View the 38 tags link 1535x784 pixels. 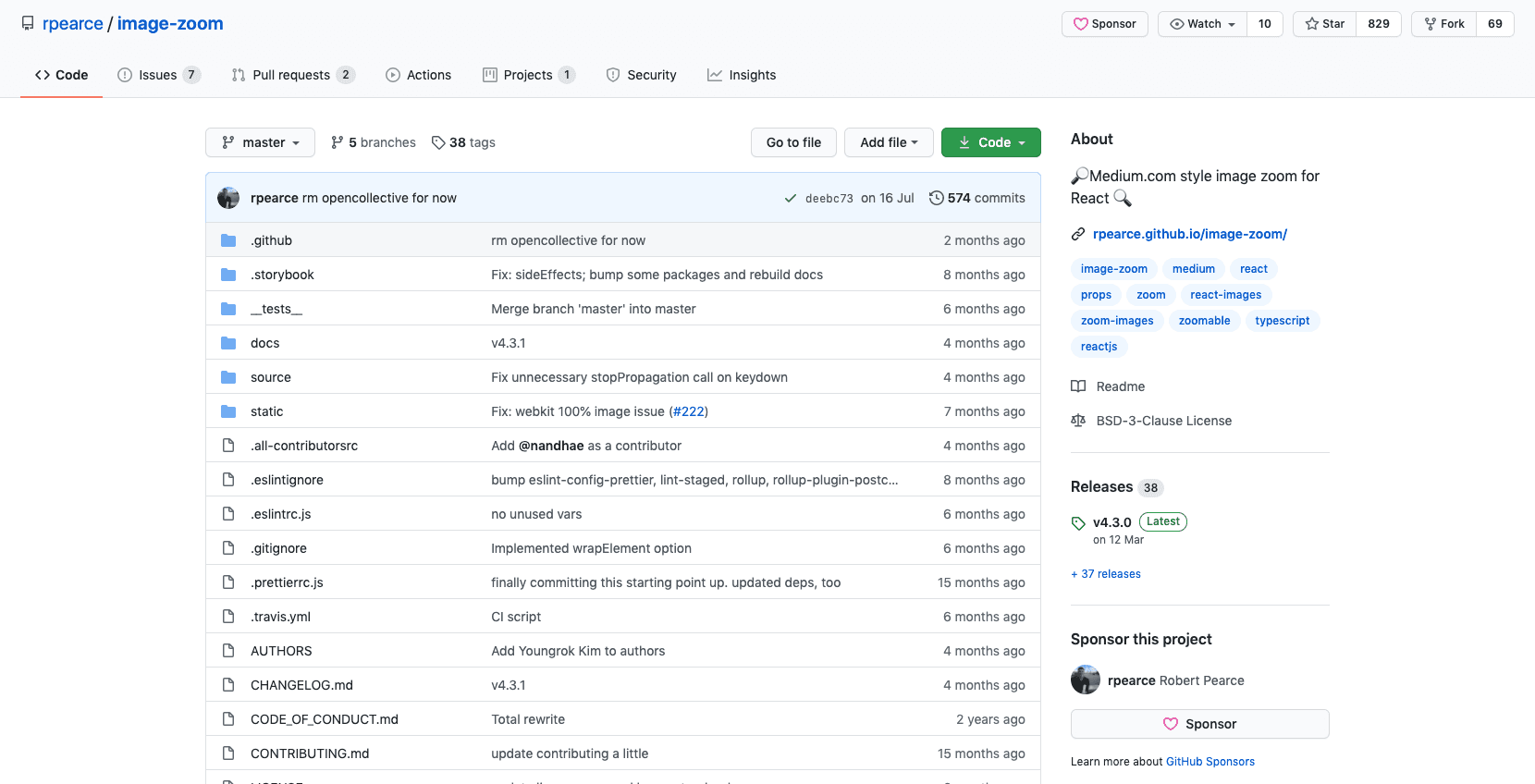[463, 142]
